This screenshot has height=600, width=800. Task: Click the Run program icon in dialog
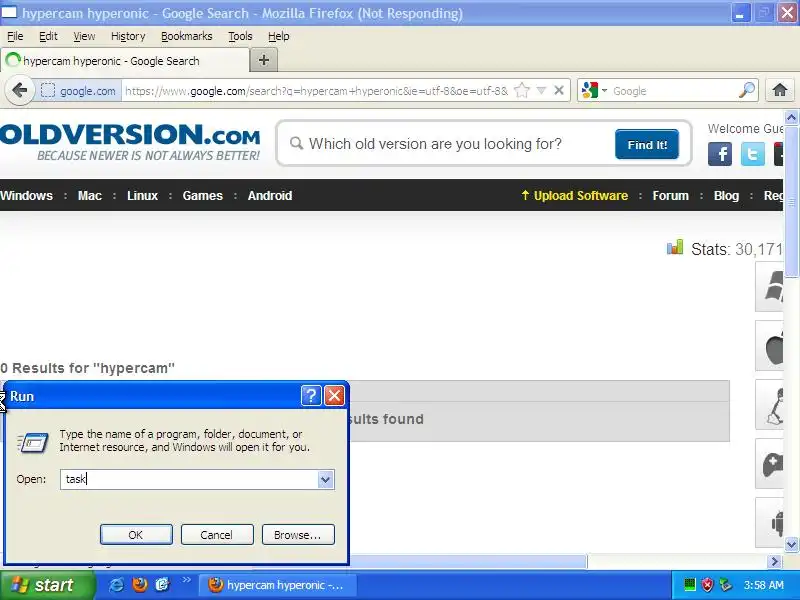point(33,442)
